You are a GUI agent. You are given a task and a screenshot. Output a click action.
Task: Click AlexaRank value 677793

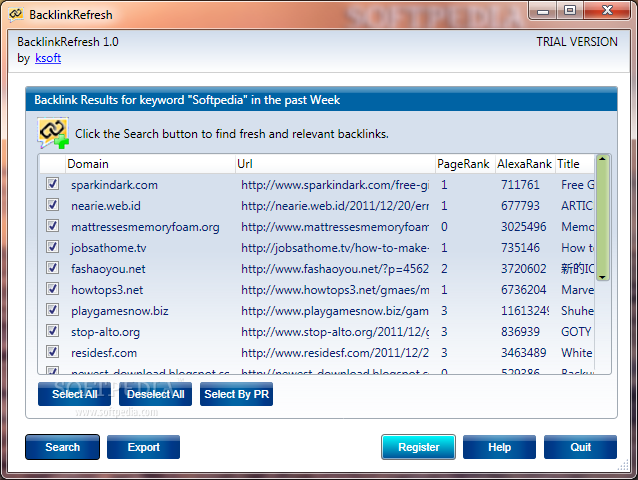pos(520,206)
